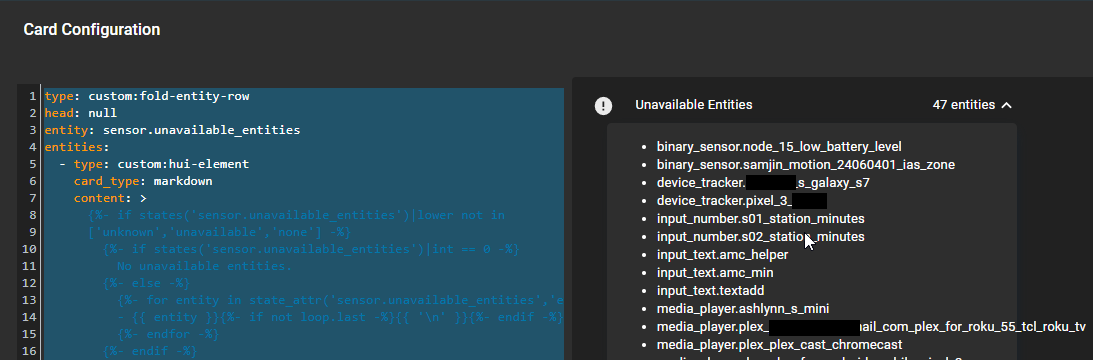The height and width of the screenshot is (360, 1093).
Task: Collapse the 47 entities chevron
Action: point(1006,105)
